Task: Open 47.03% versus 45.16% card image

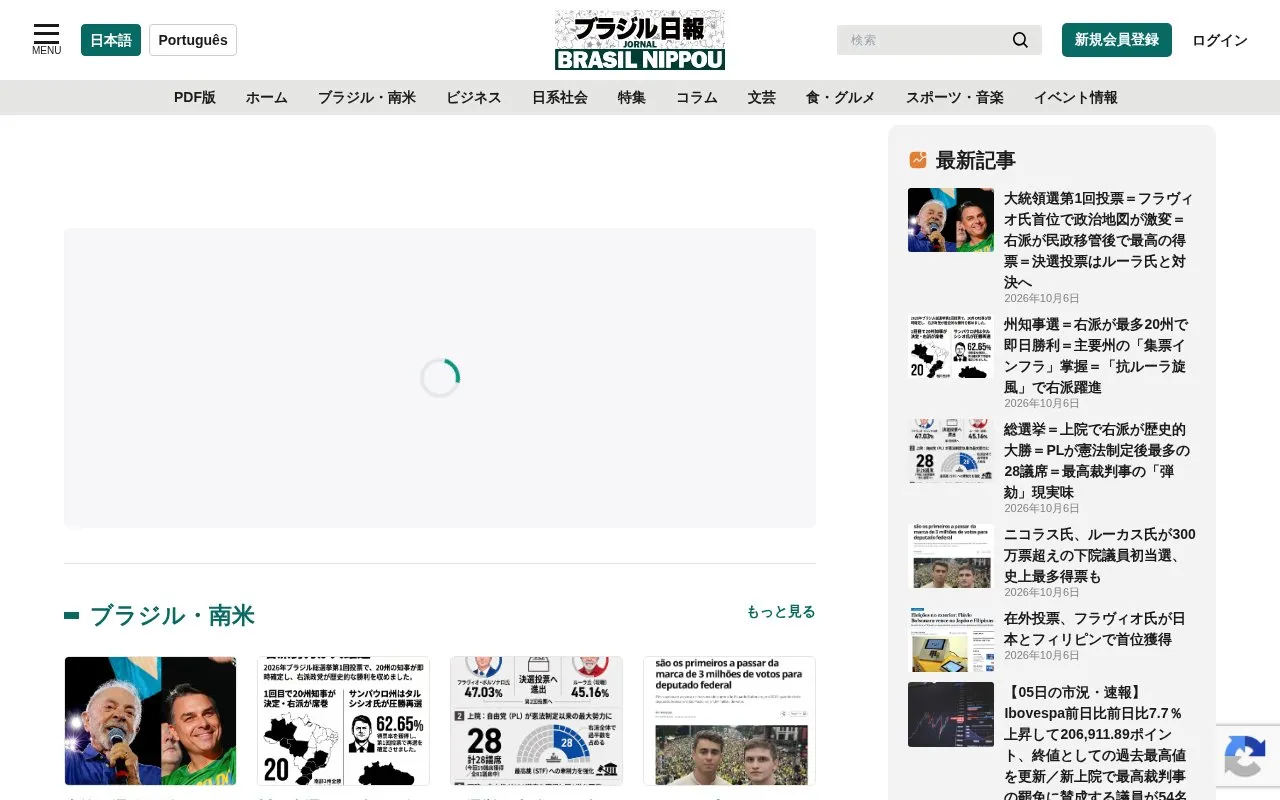Action: coord(536,721)
